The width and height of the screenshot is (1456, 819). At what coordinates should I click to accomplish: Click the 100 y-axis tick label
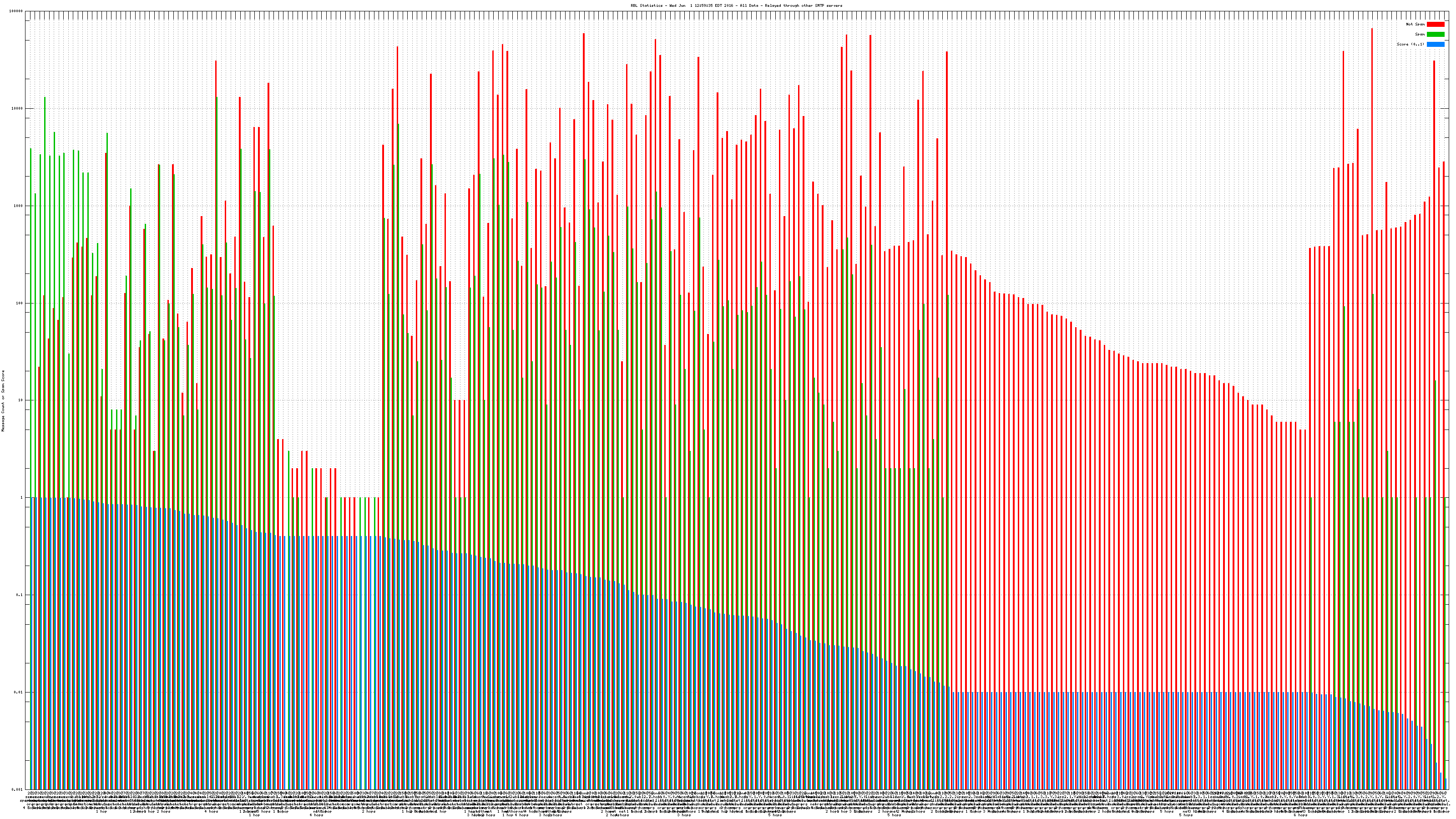(20, 303)
